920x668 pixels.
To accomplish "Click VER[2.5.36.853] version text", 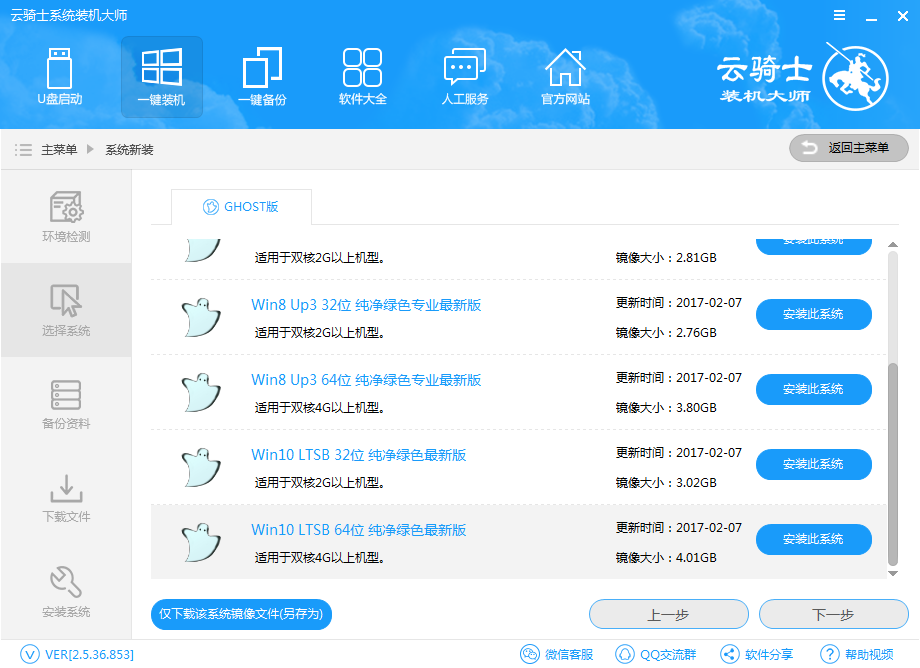I will coord(89,655).
